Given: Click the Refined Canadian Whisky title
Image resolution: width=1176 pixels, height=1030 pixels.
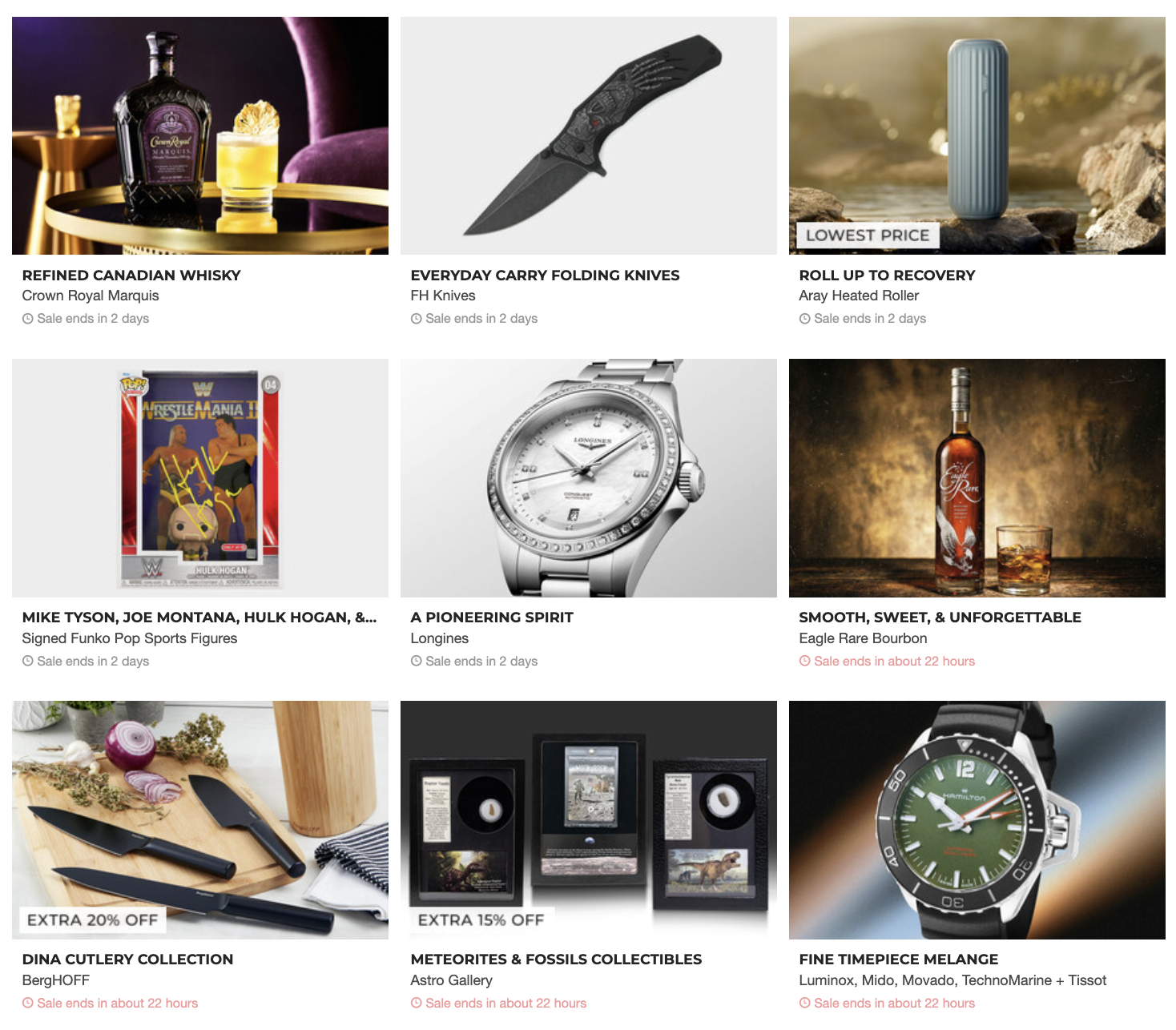Looking at the screenshot, I should pos(131,276).
